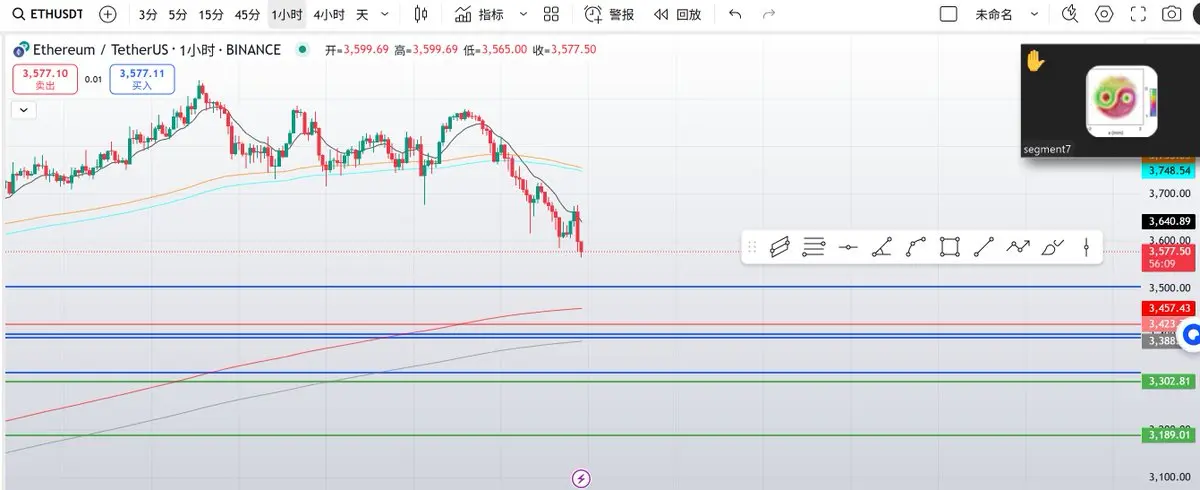Click the purple lightning bolt icon
The width and height of the screenshot is (1200, 490).
point(582,477)
